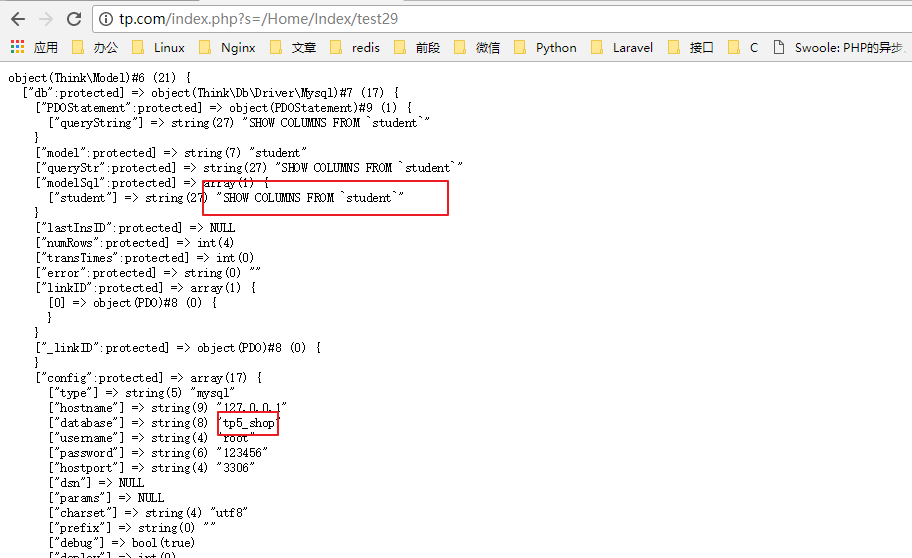The image size is (912, 558).
Task: Expand the 接口 bookmark folder
Action: pos(691,47)
